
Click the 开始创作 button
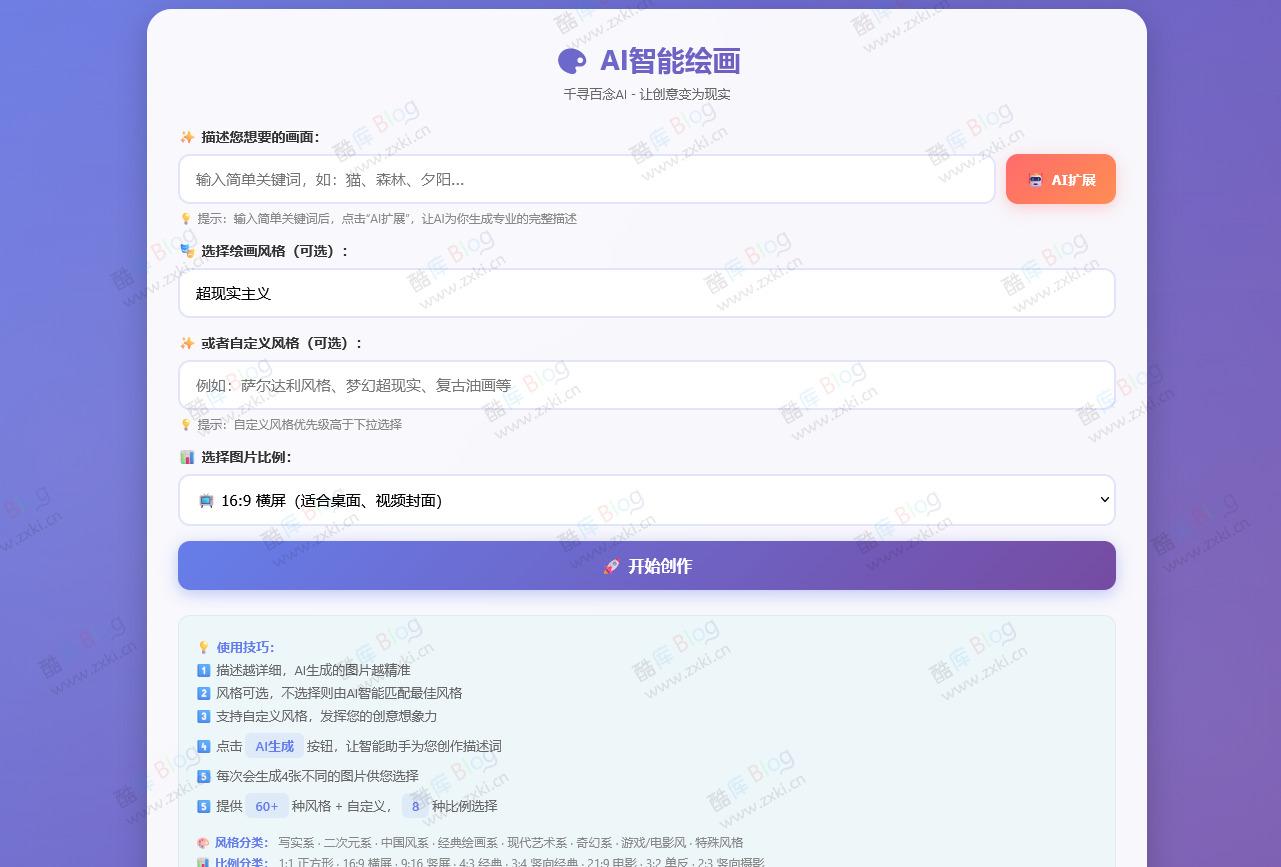pyautogui.click(x=646, y=565)
